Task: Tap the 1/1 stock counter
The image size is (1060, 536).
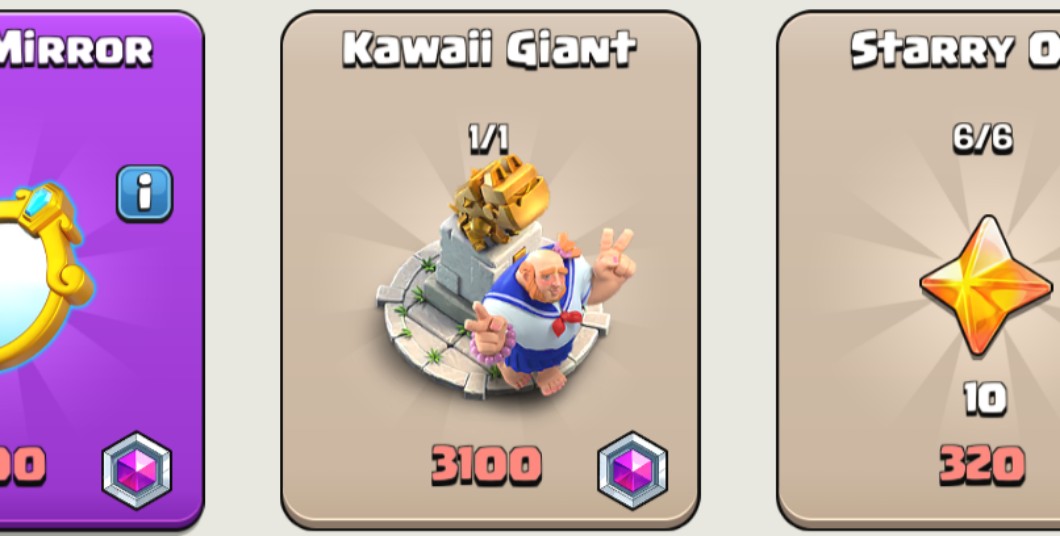Action: pyautogui.click(x=489, y=139)
